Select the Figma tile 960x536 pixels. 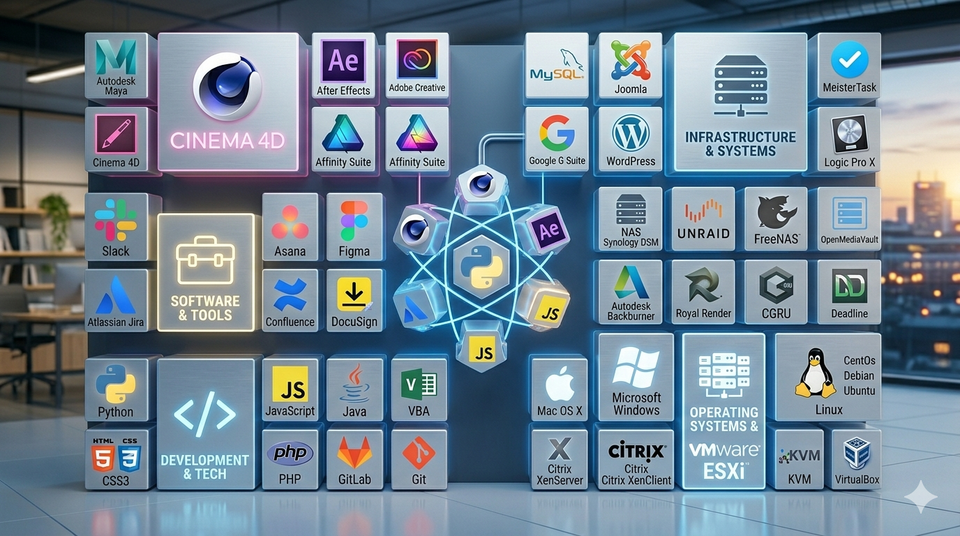(354, 227)
